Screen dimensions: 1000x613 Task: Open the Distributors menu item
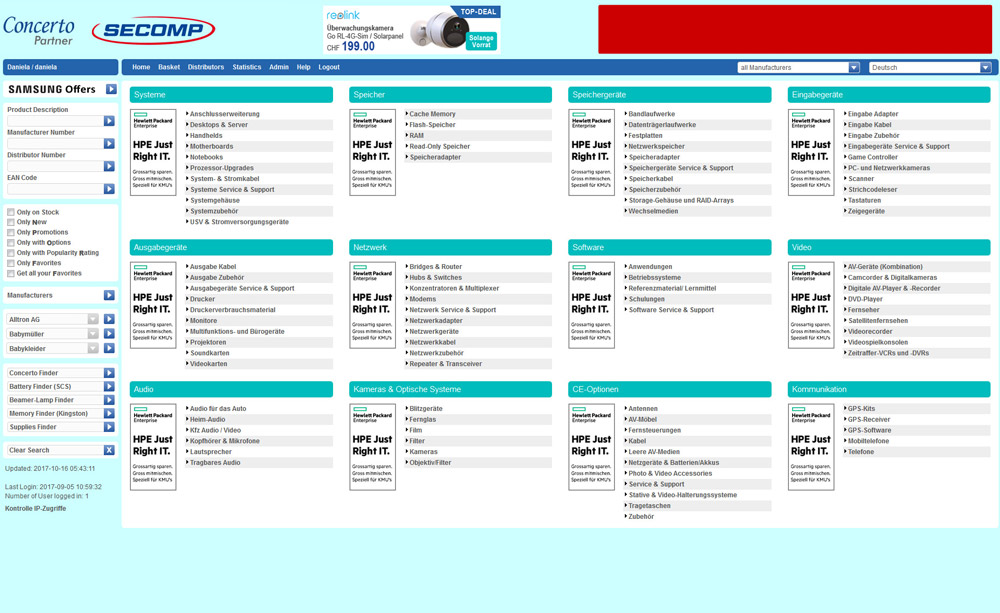[206, 67]
